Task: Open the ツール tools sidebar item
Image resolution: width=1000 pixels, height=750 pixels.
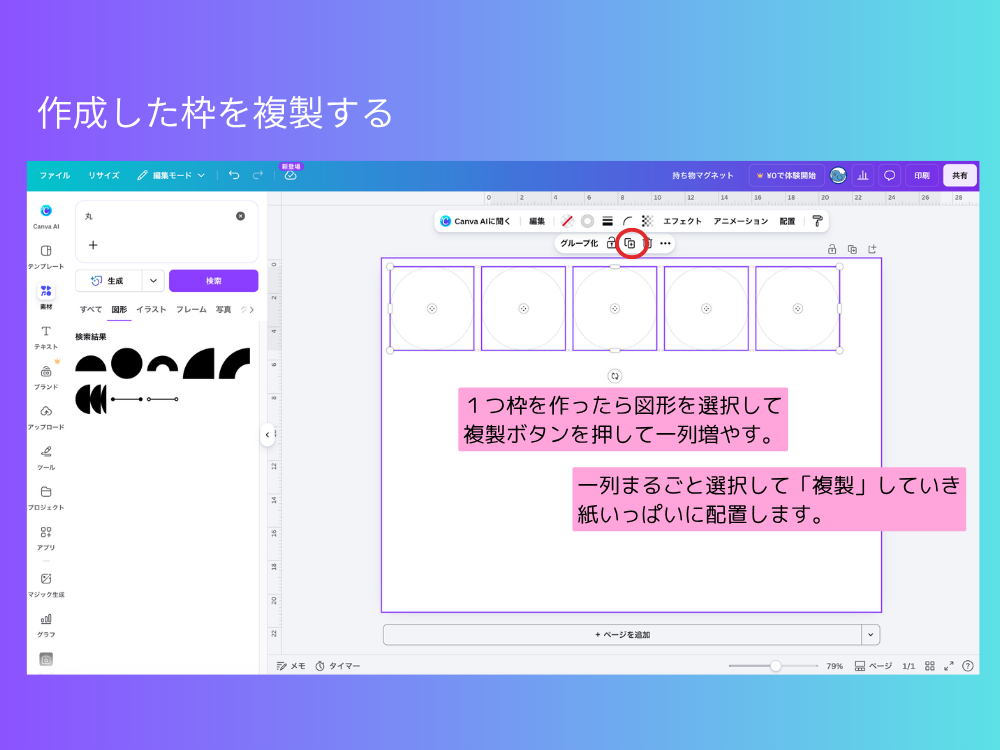Action: (x=46, y=458)
